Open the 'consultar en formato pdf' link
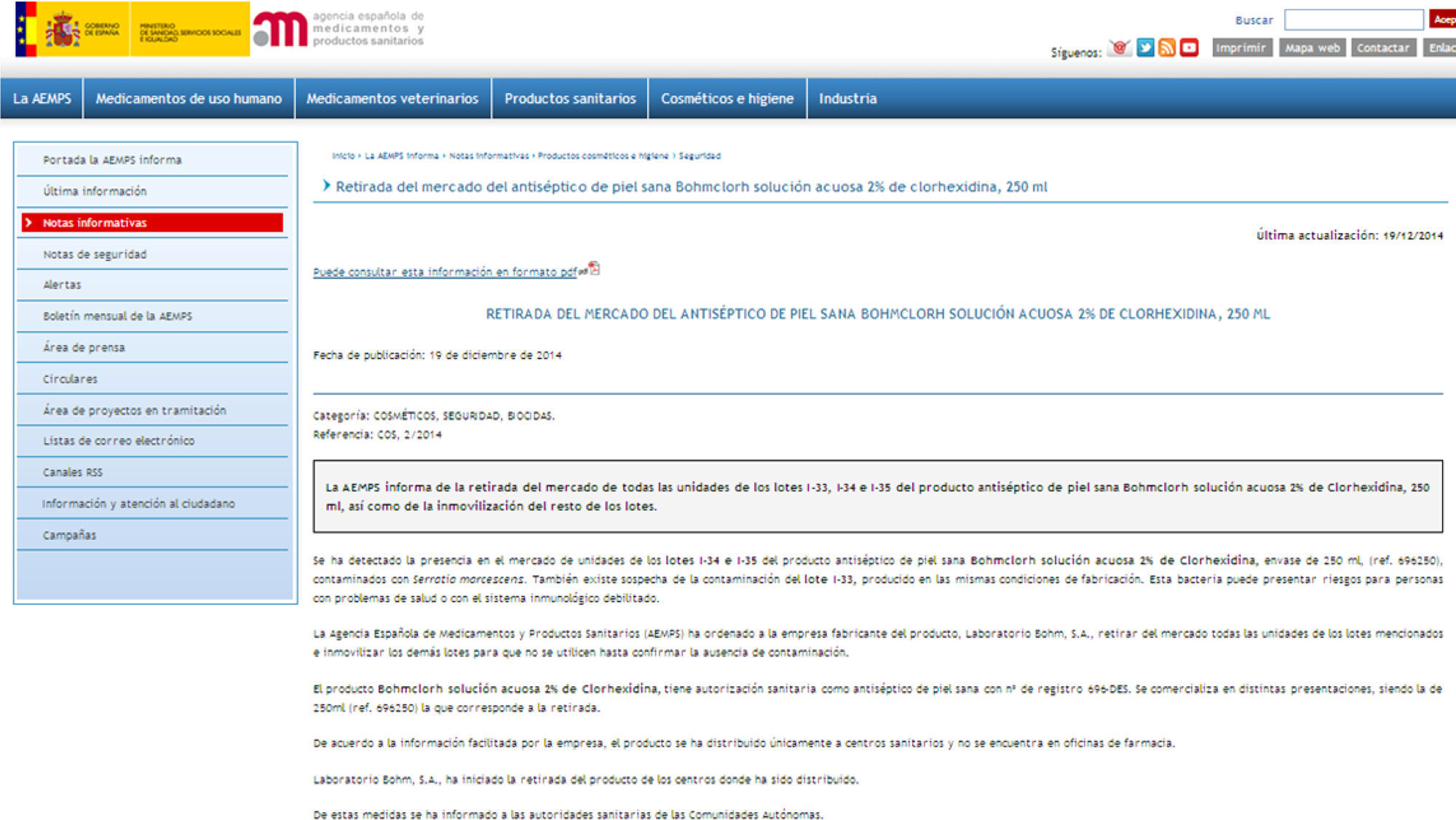The width and height of the screenshot is (1456, 820). click(x=445, y=272)
